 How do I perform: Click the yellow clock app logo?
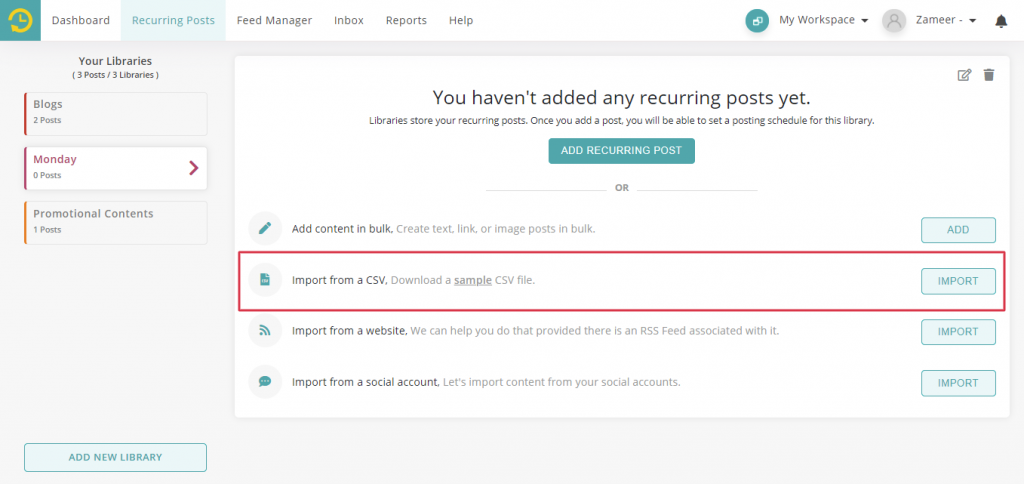(x=20, y=20)
